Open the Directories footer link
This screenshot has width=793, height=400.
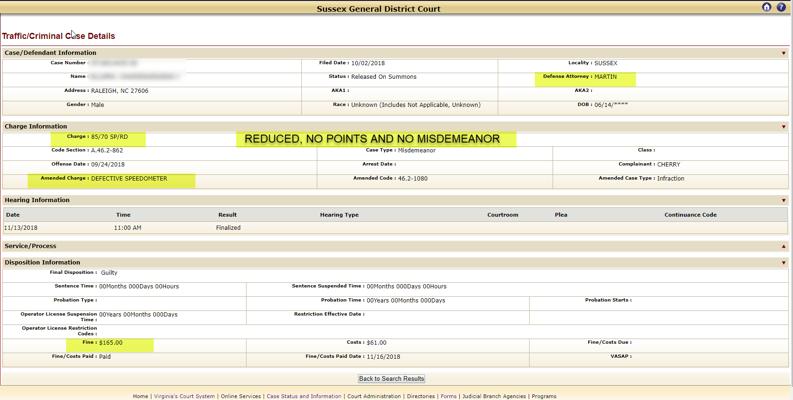421,396
